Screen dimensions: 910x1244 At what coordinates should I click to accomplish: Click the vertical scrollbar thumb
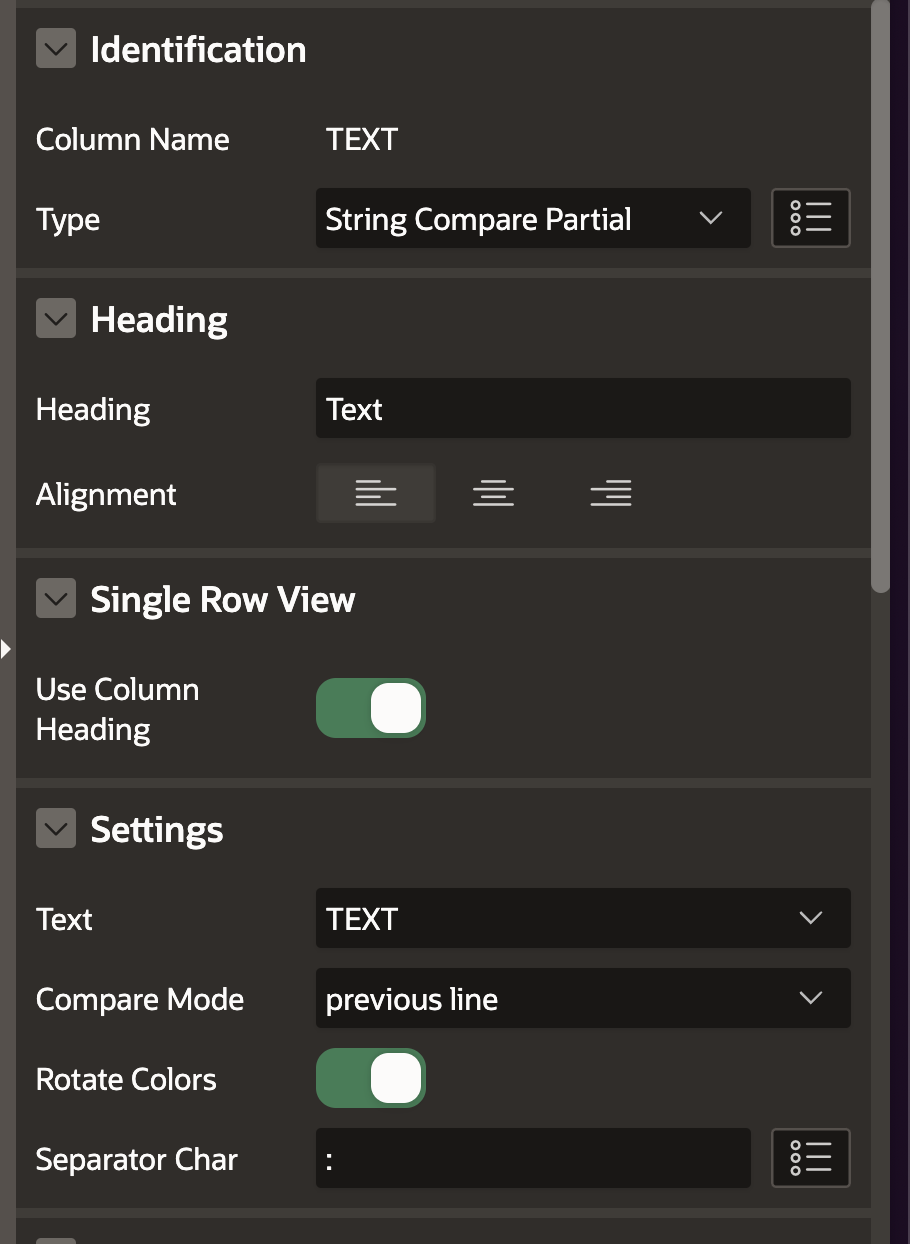click(x=880, y=300)
